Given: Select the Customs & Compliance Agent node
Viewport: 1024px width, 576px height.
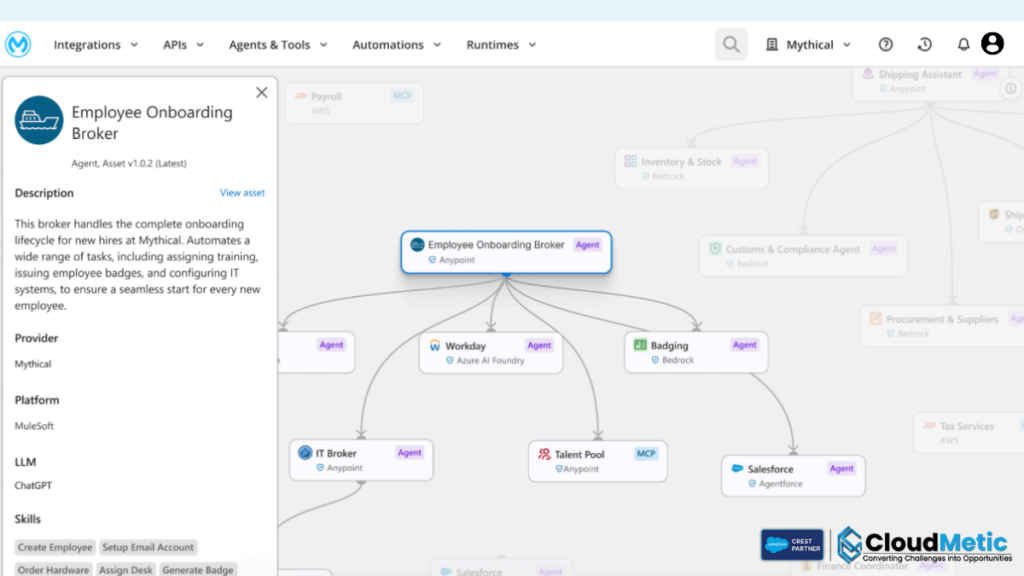Looking at the screenshot, I should click(803, 255).
